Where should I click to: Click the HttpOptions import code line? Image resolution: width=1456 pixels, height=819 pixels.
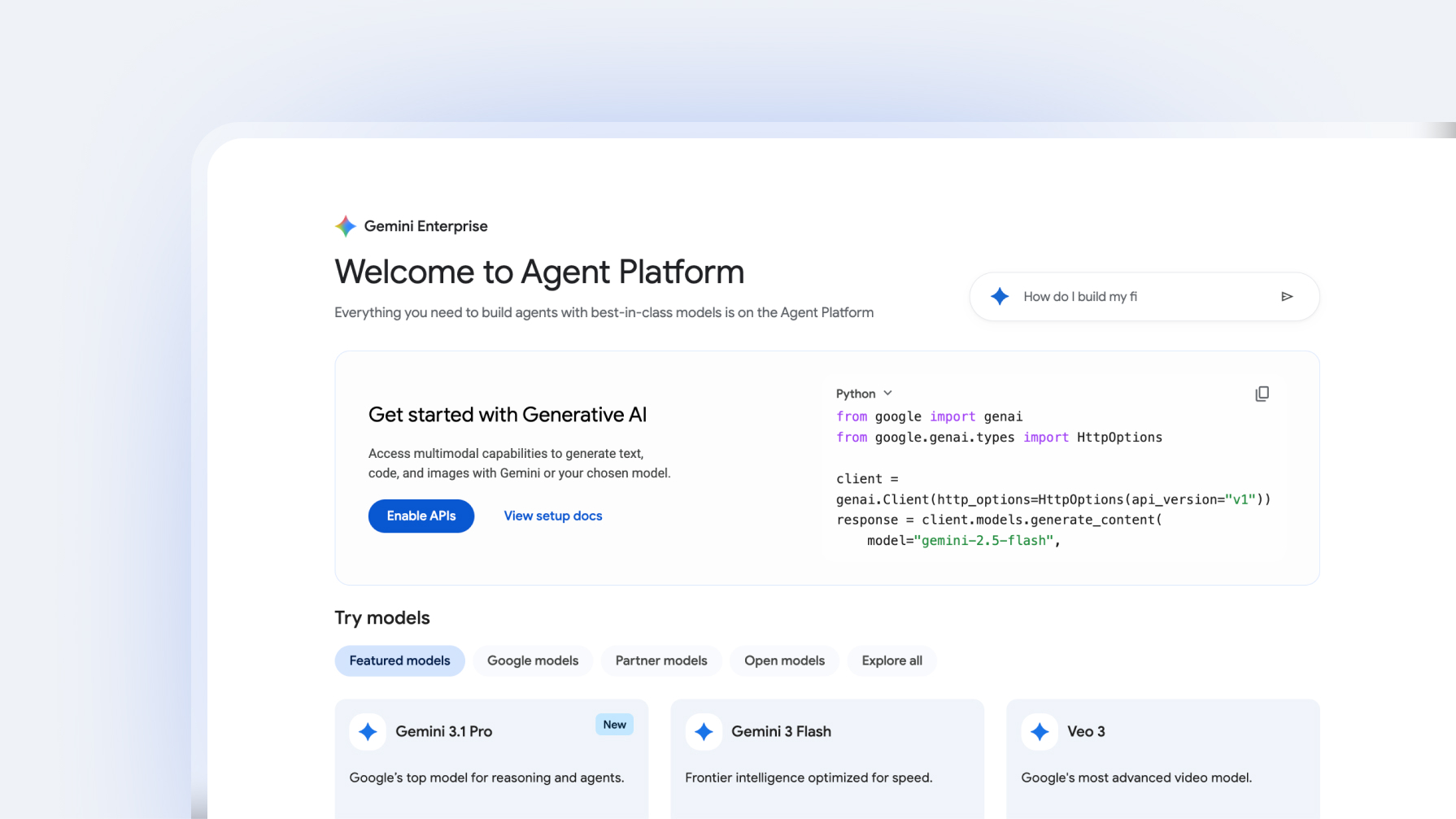tap(999, 438)
